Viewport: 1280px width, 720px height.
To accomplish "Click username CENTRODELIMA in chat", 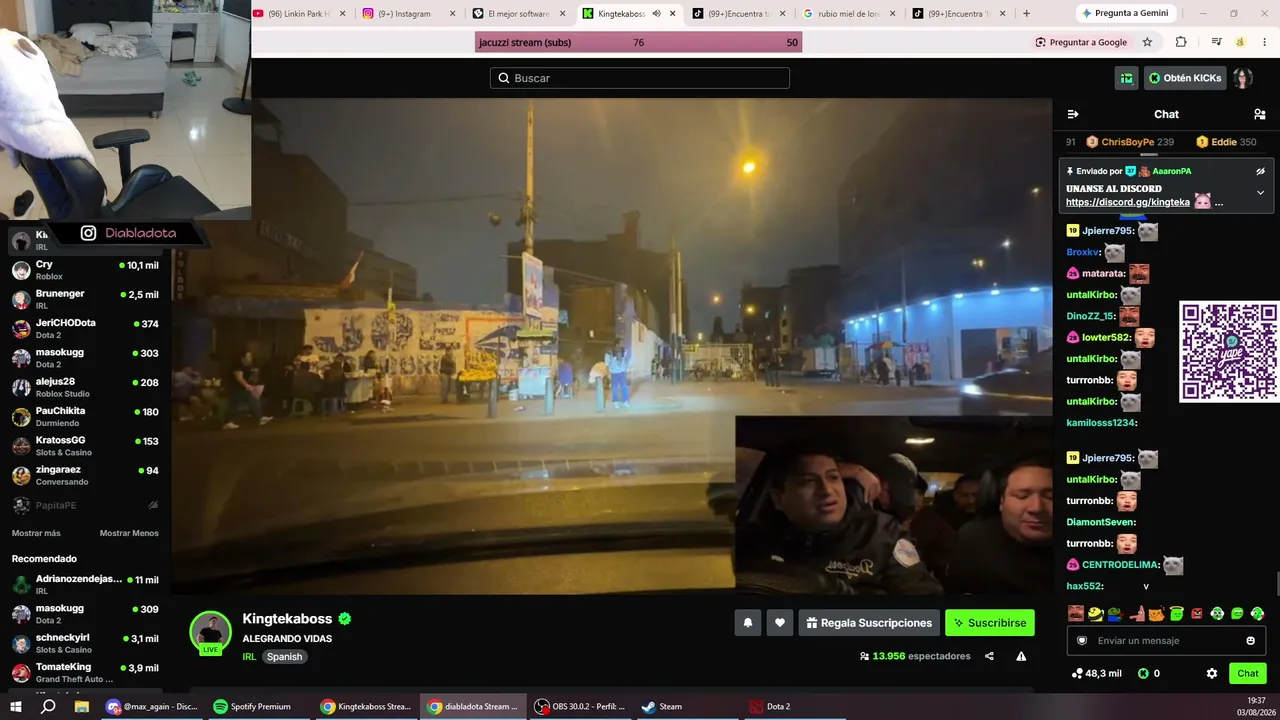I will pyautogui.click(x=1120, y=565).
